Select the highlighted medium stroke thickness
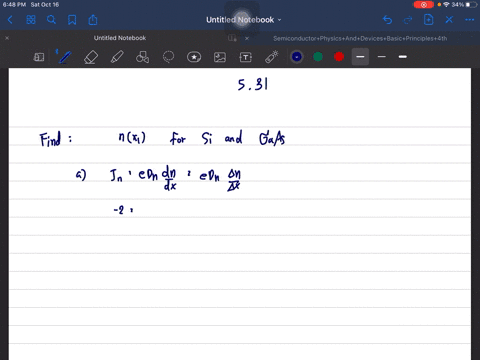 click(360, 57)
